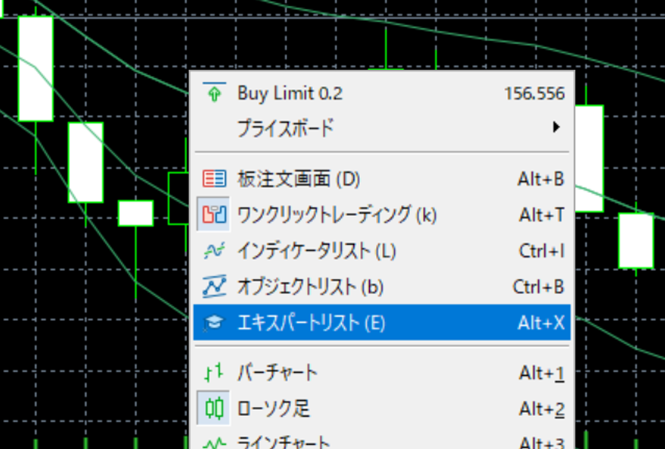665x449 pixels.
Task: Click the 板注文画面 depth of market icon
Action: point(214,179)
